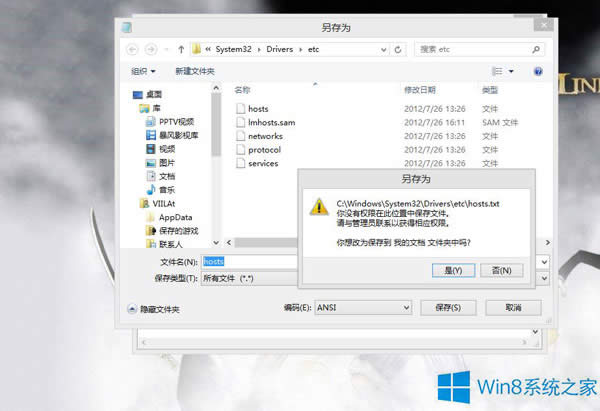Click the 保存(S) button
This screenshot has width=600, height=411.
[x=448, y=308]
